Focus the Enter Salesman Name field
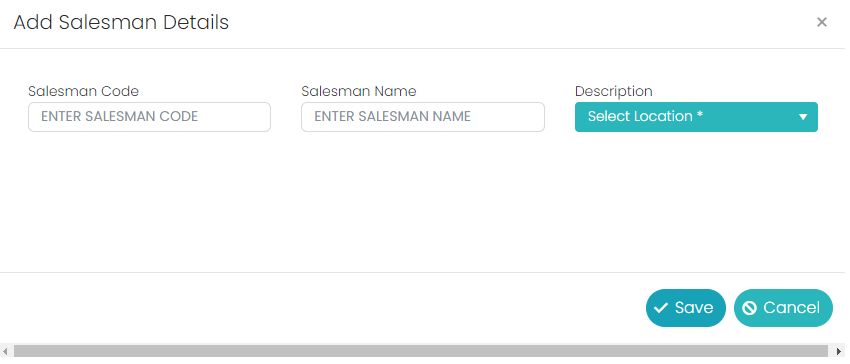Viewport: 850px width, 364px height. 423,117
